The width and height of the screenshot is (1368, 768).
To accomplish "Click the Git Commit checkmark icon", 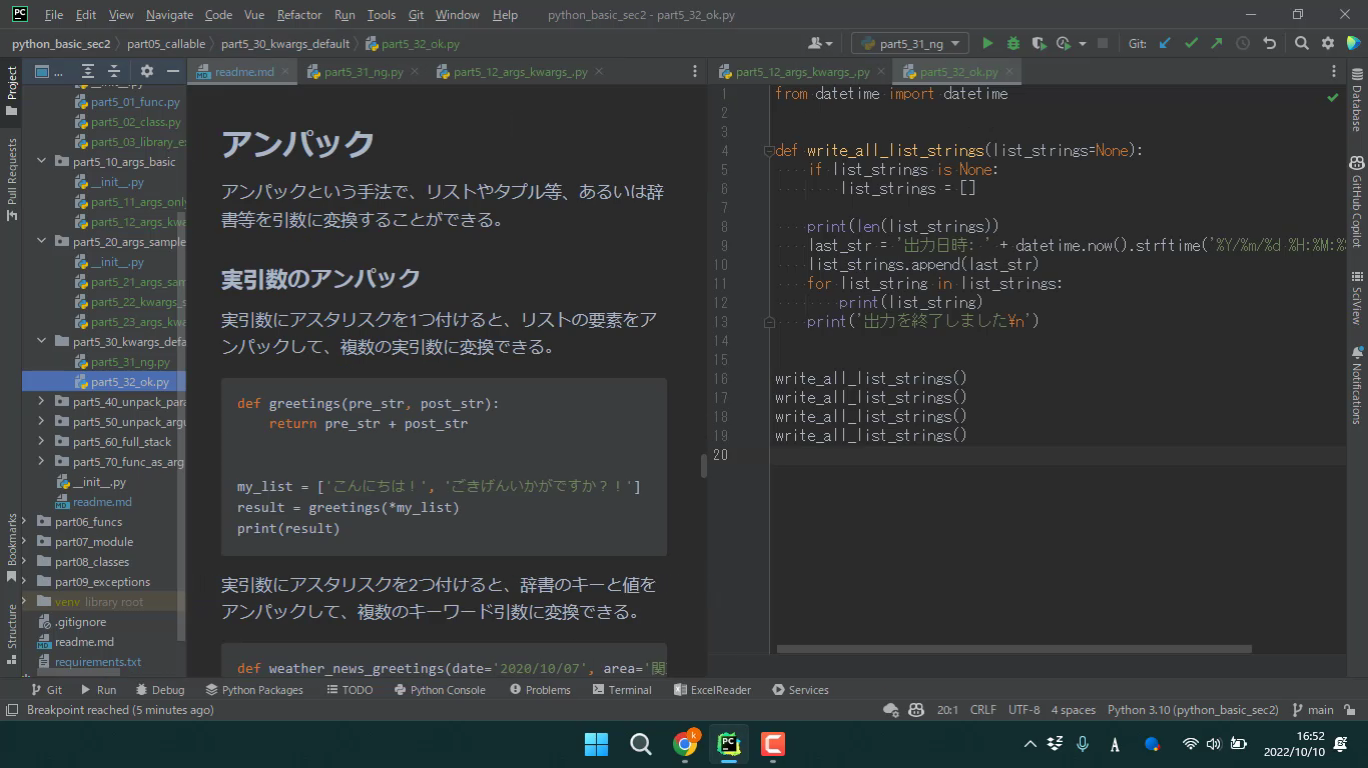I will tap(1191, 43).
